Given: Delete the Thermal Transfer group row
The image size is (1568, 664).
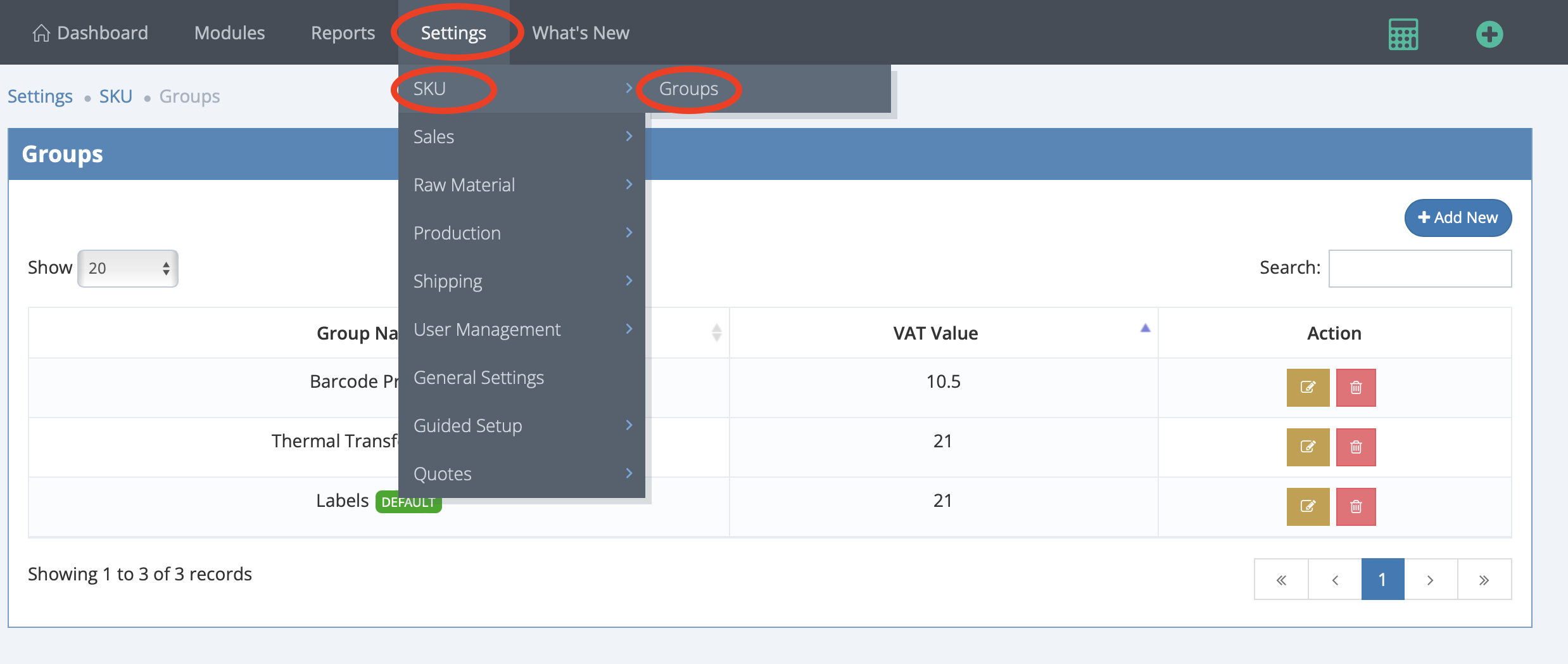Looking at the screenshot, I should pos(1355,447).
